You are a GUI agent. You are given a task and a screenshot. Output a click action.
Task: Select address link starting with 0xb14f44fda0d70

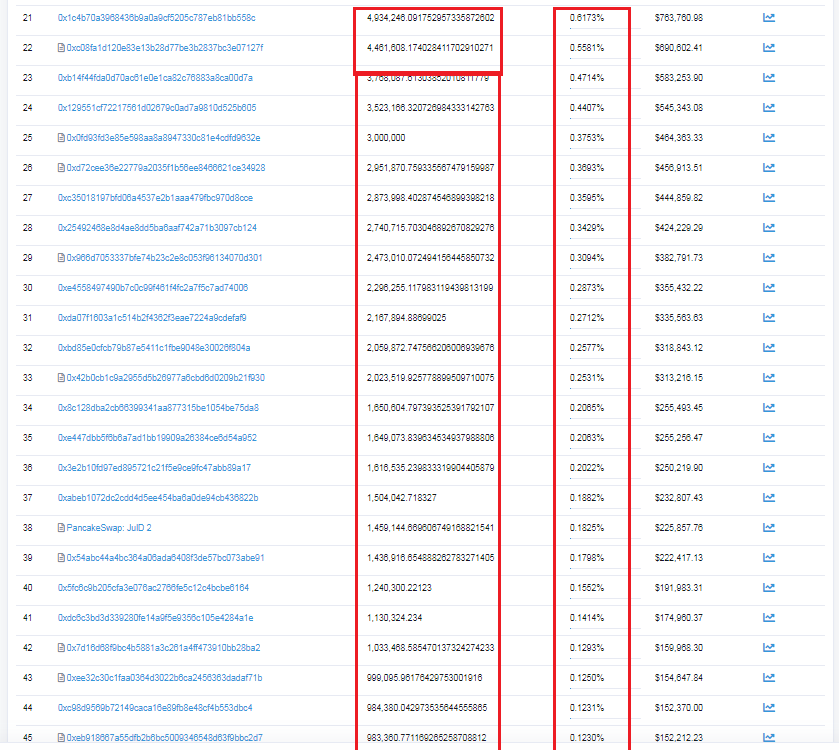(155, 78)
